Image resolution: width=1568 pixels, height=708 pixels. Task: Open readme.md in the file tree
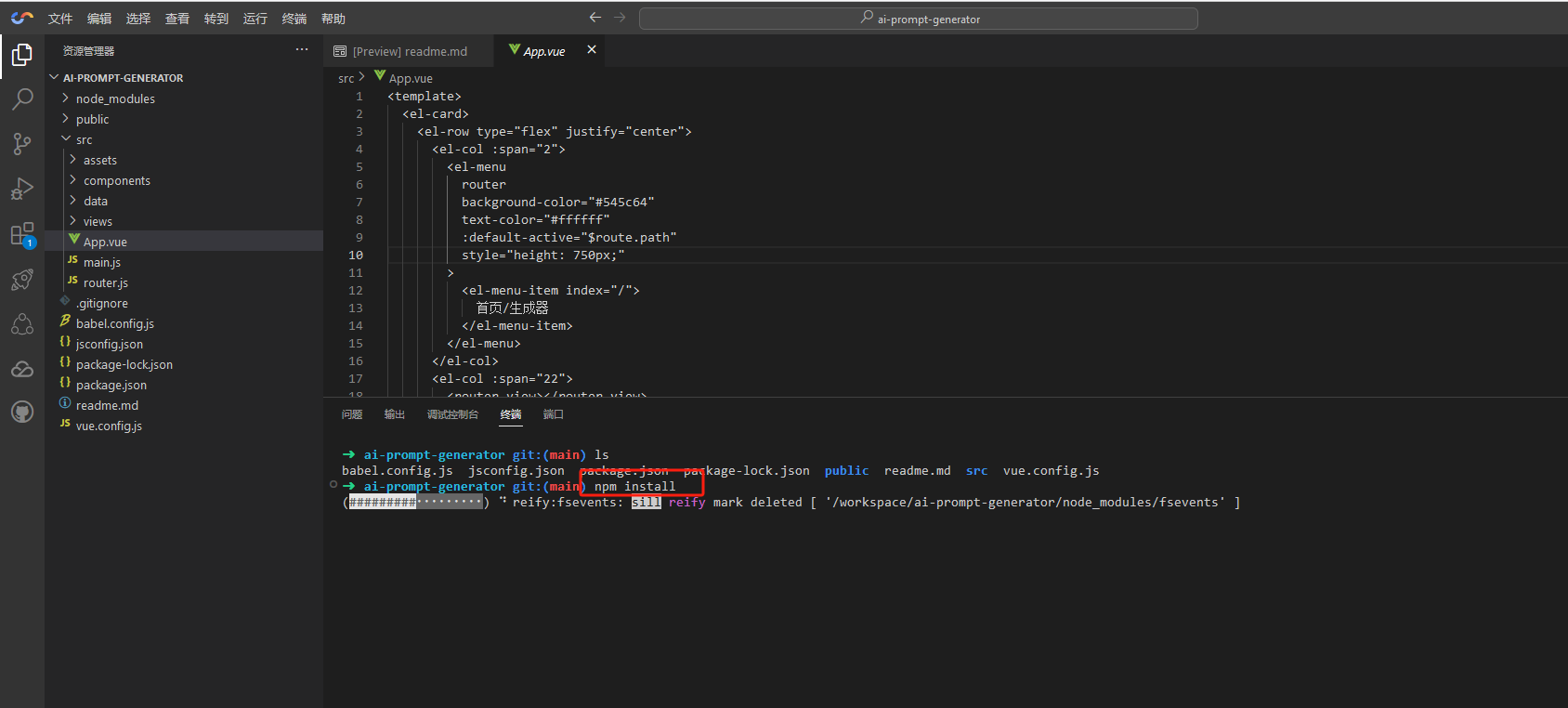(184, 405)
